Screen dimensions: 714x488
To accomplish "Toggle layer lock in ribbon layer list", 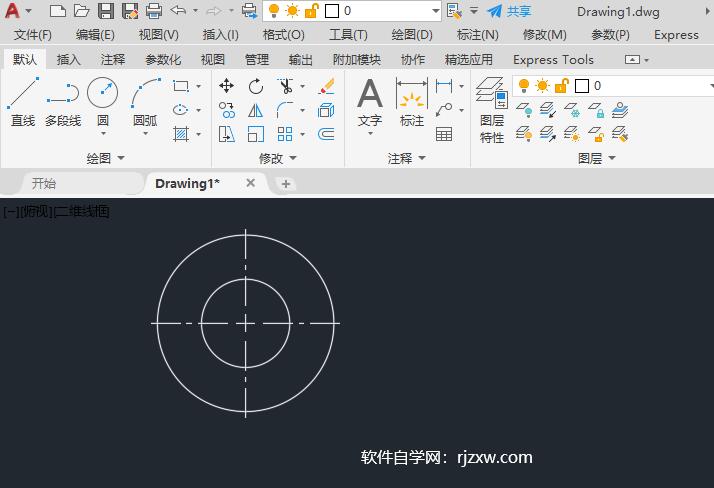I will (x=561, y=85).
